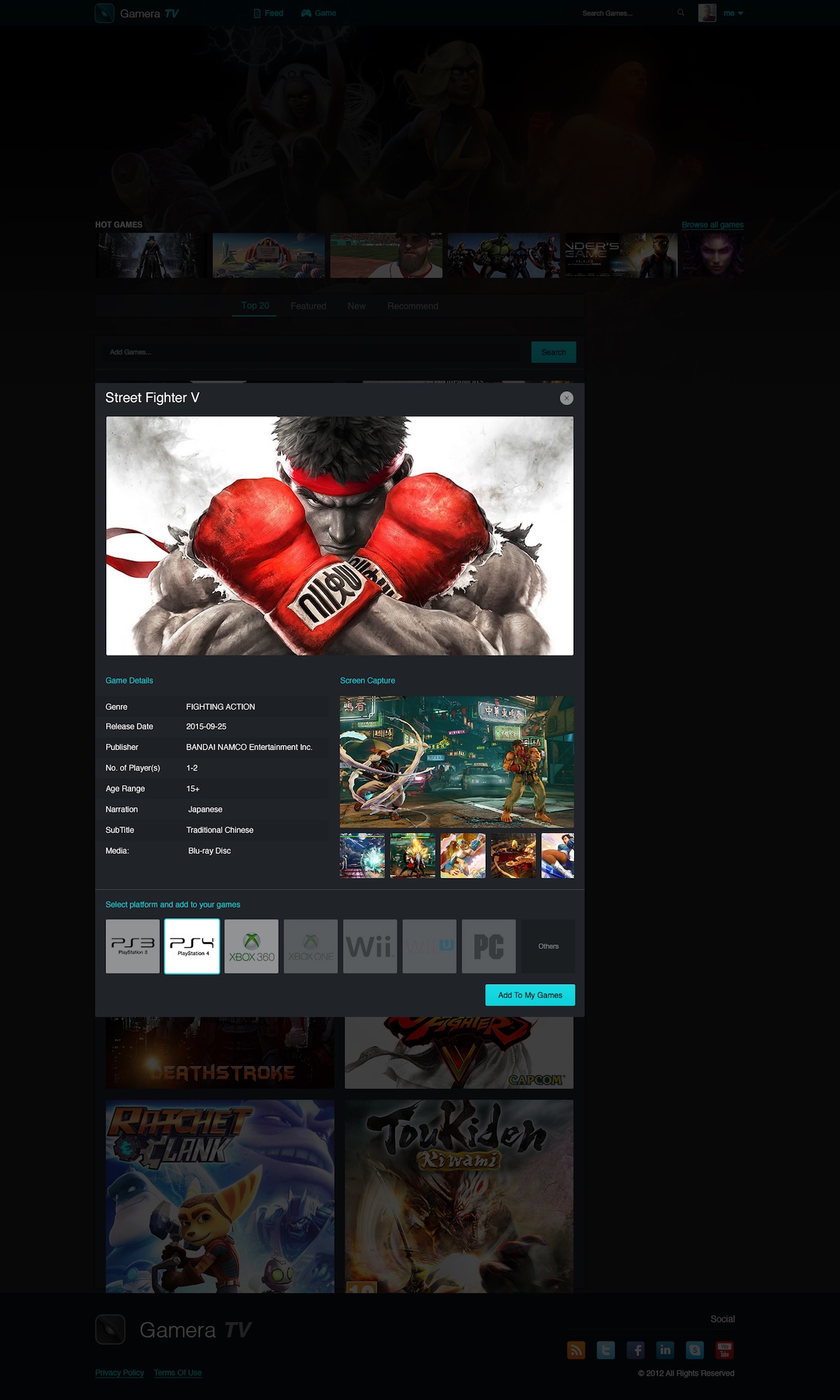This screenshot has width=840, height=1400.
Task: Choose the Xbox One platform
Action: [x=310, y=946]
